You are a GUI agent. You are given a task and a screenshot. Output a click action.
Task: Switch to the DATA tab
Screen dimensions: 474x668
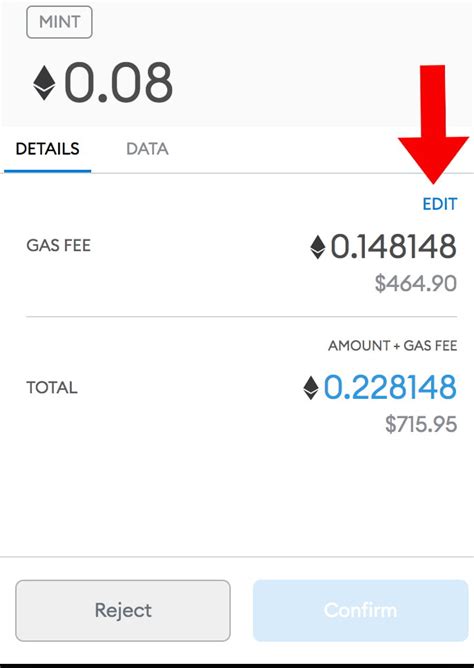[x=147, y=149]
